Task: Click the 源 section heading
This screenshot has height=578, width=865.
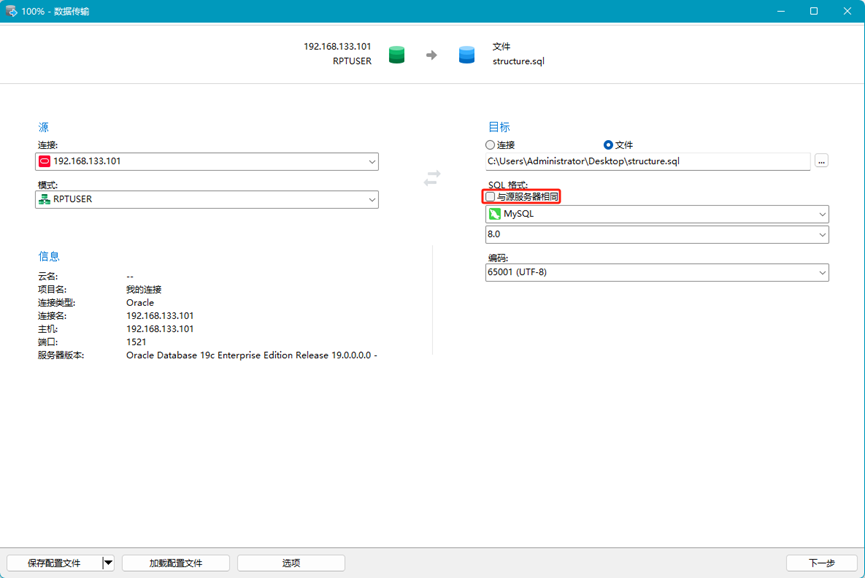Action: tap(44, 127)
